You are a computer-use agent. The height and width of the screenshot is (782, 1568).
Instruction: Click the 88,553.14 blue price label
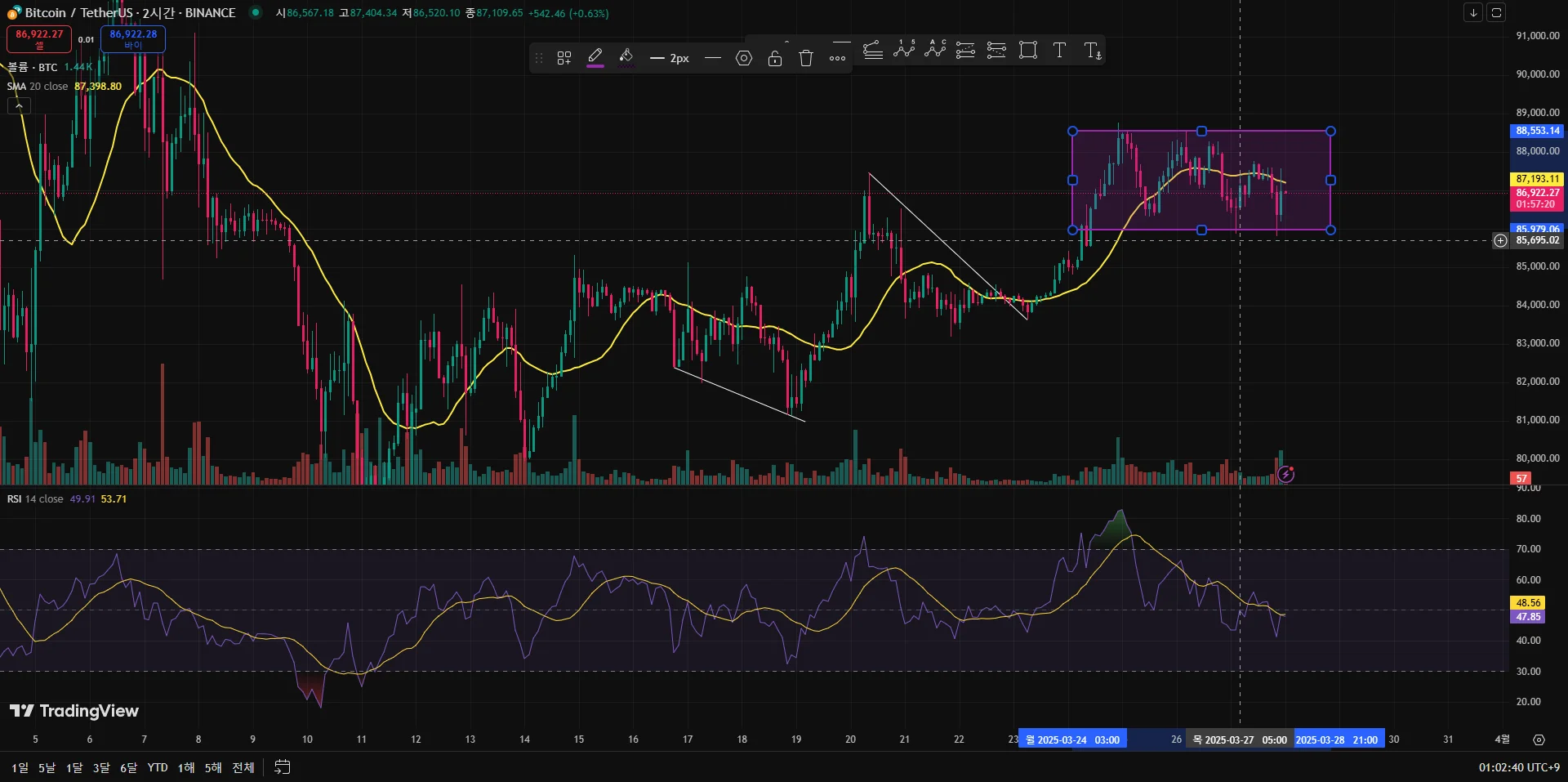pyautogui.click(x=1537, y=131)
